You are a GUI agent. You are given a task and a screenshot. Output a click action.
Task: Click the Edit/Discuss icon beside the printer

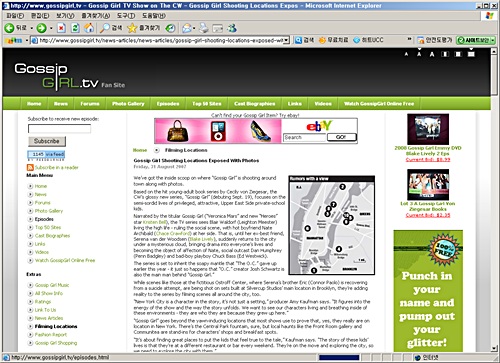(x=218, y=28)
